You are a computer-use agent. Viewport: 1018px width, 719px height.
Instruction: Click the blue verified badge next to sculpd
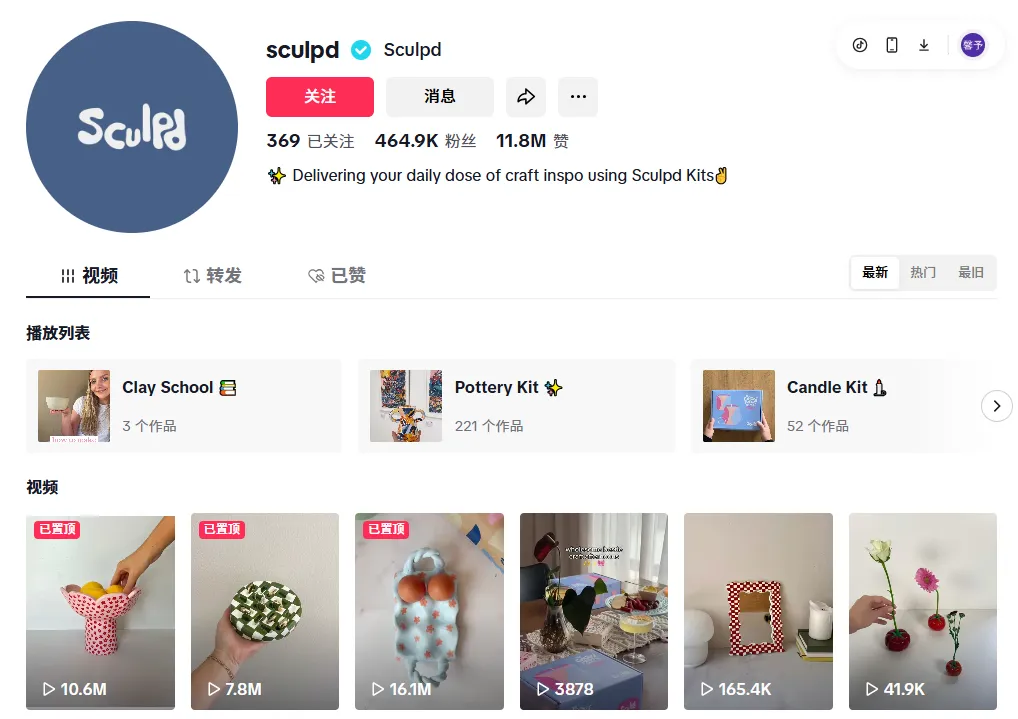coord(361,50)
